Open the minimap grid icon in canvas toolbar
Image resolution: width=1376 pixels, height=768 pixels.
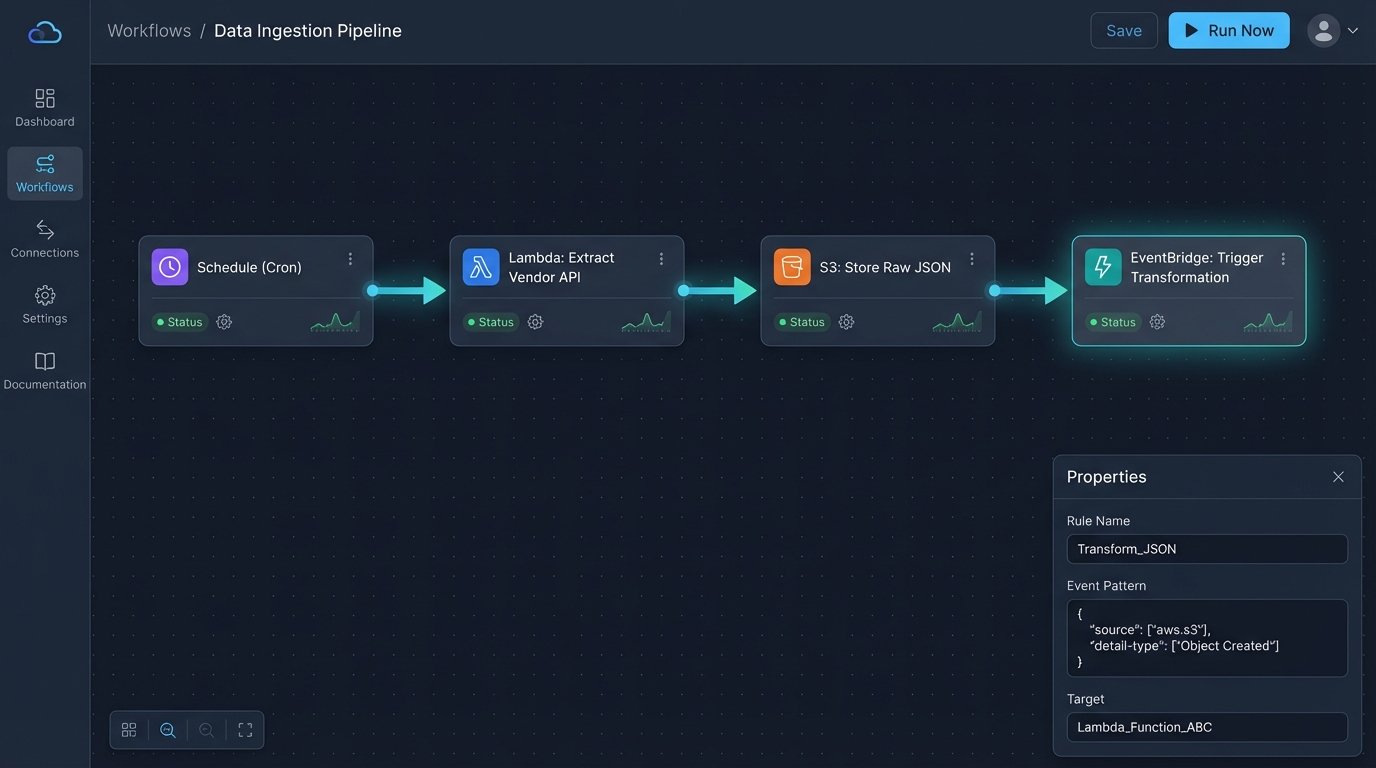[128, 730]
